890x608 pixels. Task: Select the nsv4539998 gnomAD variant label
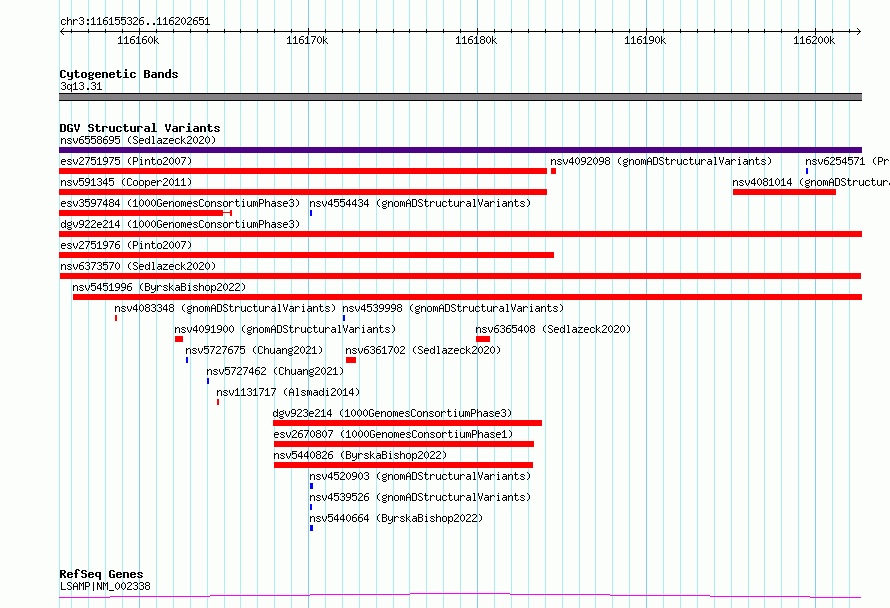[x=453, y=308]
